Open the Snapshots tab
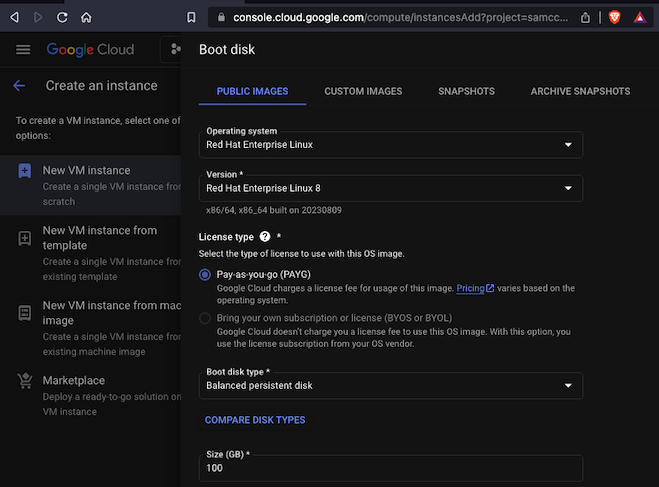Image resolution: width=659 pixels, height=487 pixels. (x=466, y=91)
